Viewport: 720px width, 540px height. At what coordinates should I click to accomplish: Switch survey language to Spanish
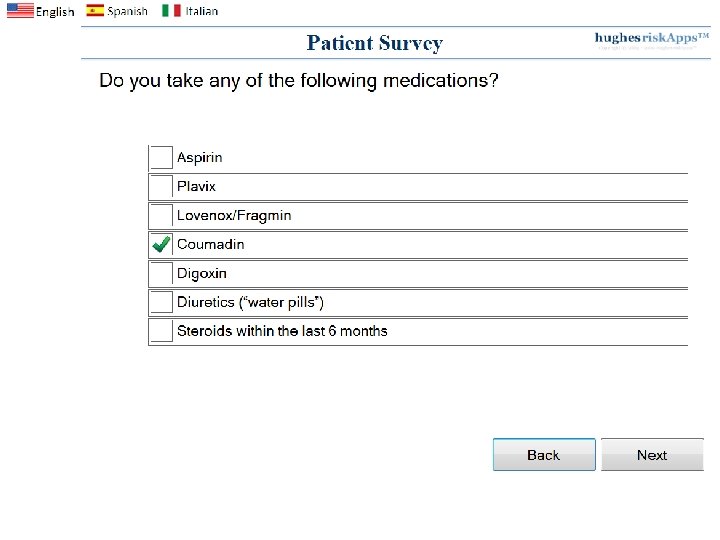click(x=127, y=12)
